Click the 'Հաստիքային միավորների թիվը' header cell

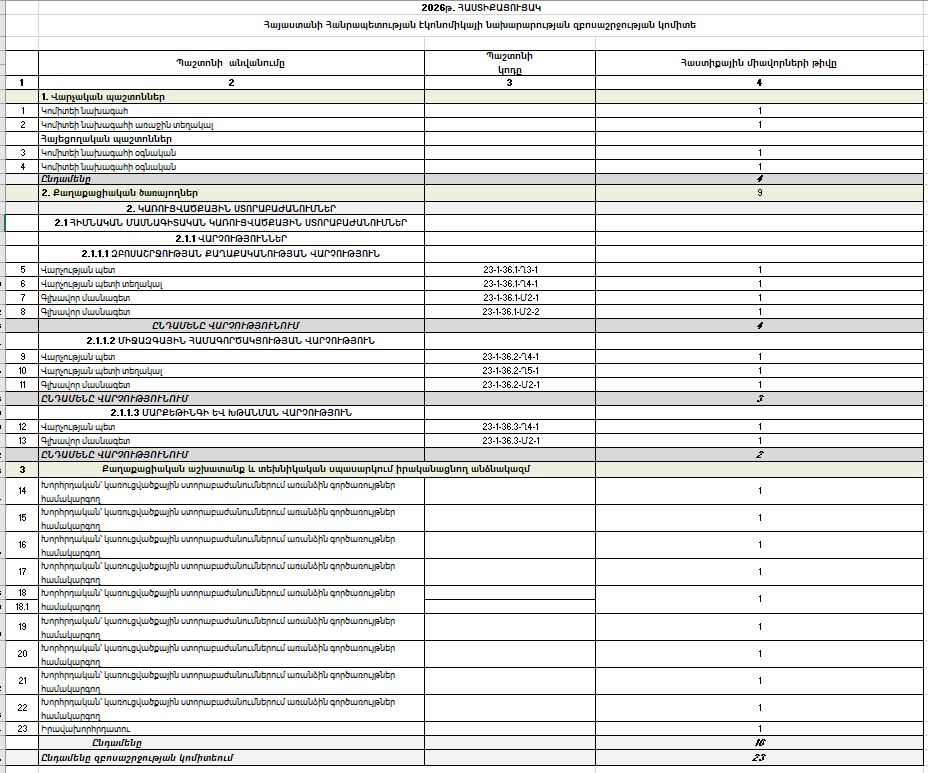(758, 62)
